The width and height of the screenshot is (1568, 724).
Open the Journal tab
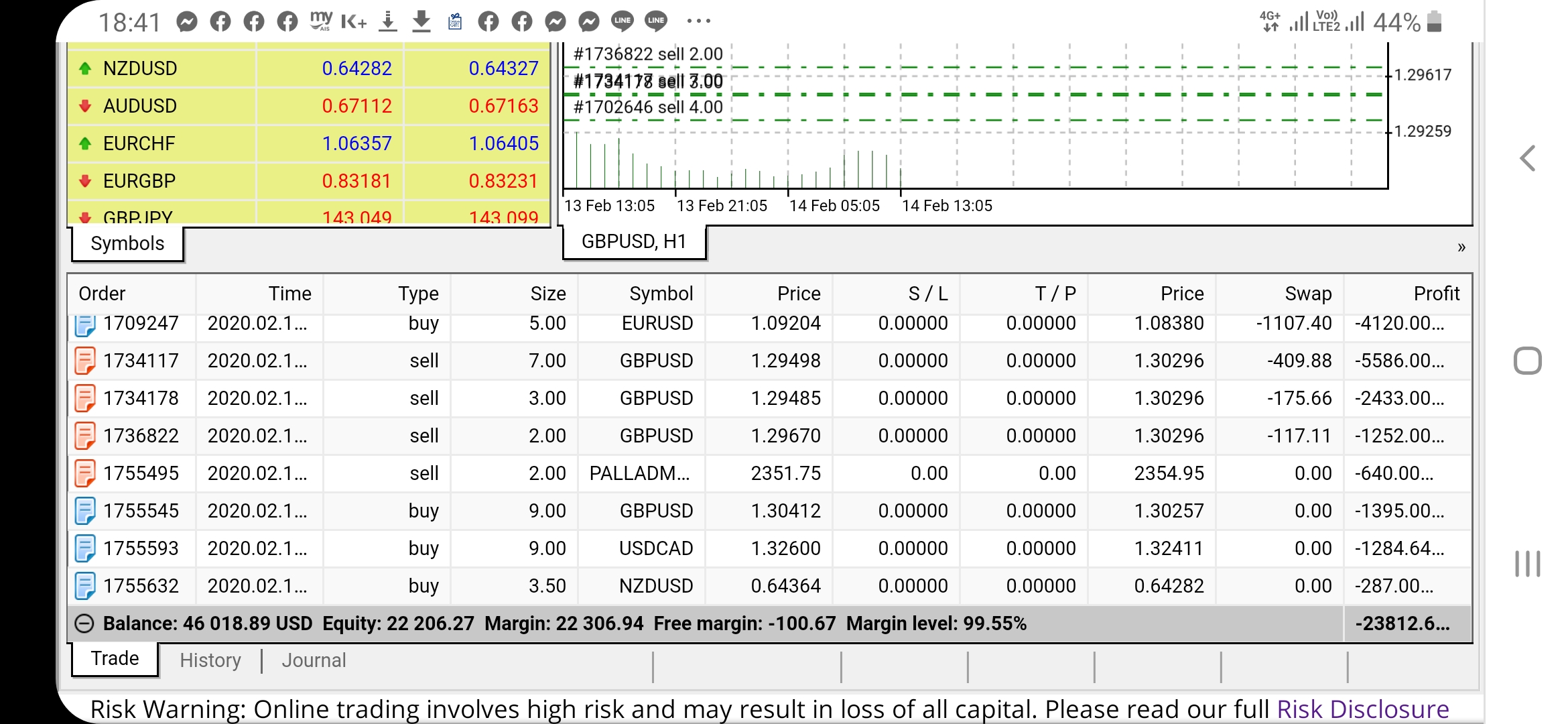click(314, 660)
